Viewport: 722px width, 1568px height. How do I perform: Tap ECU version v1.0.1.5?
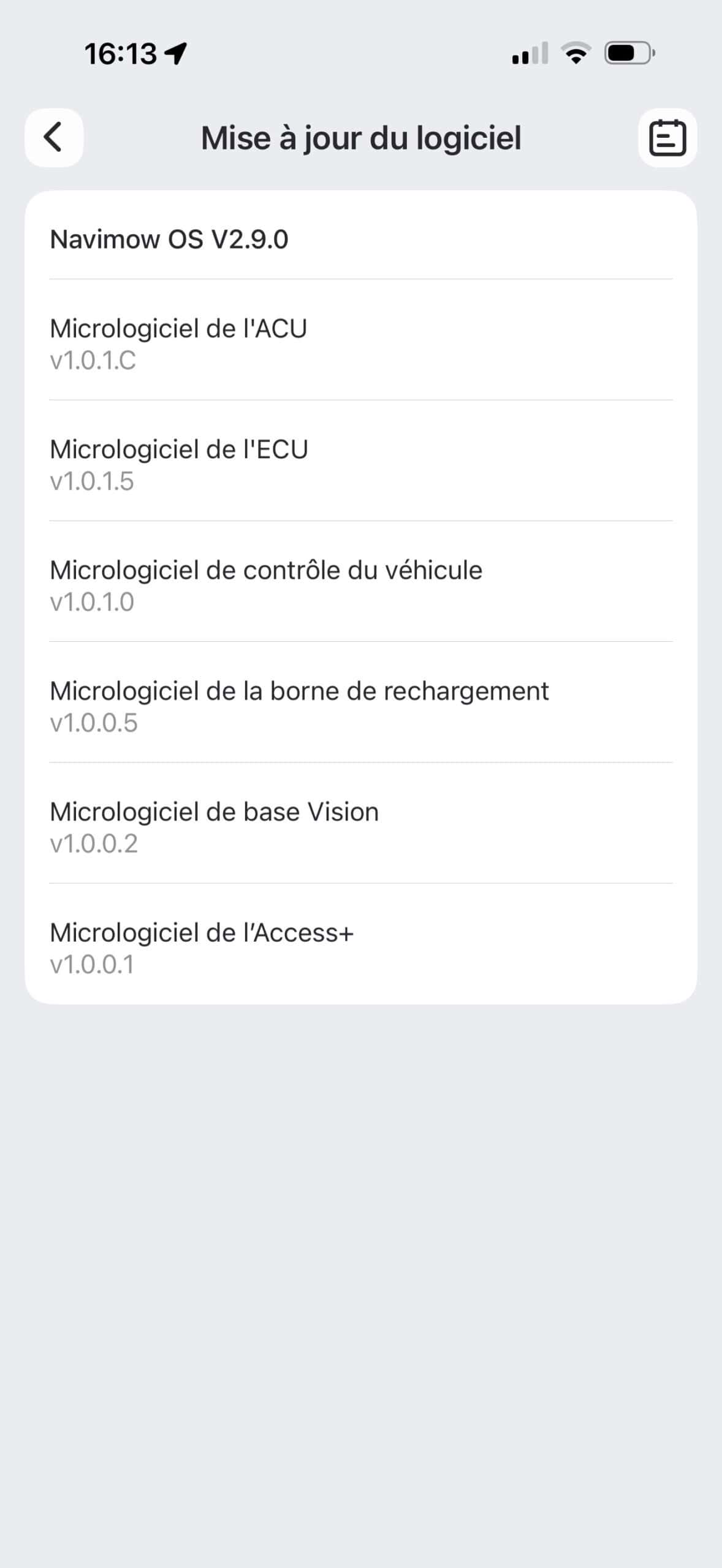92,481
